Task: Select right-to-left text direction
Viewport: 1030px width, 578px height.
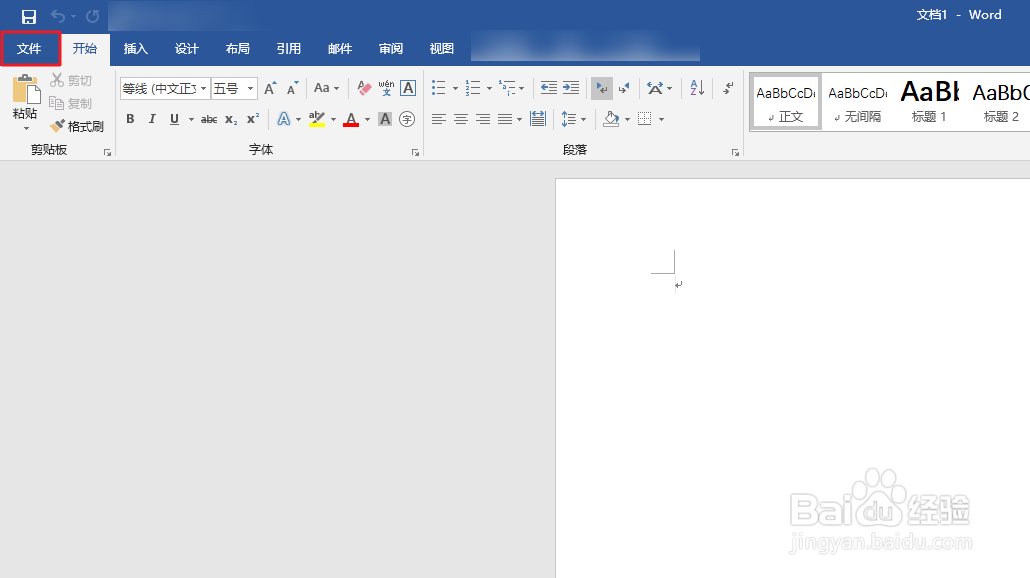Action: pos(624,88)
